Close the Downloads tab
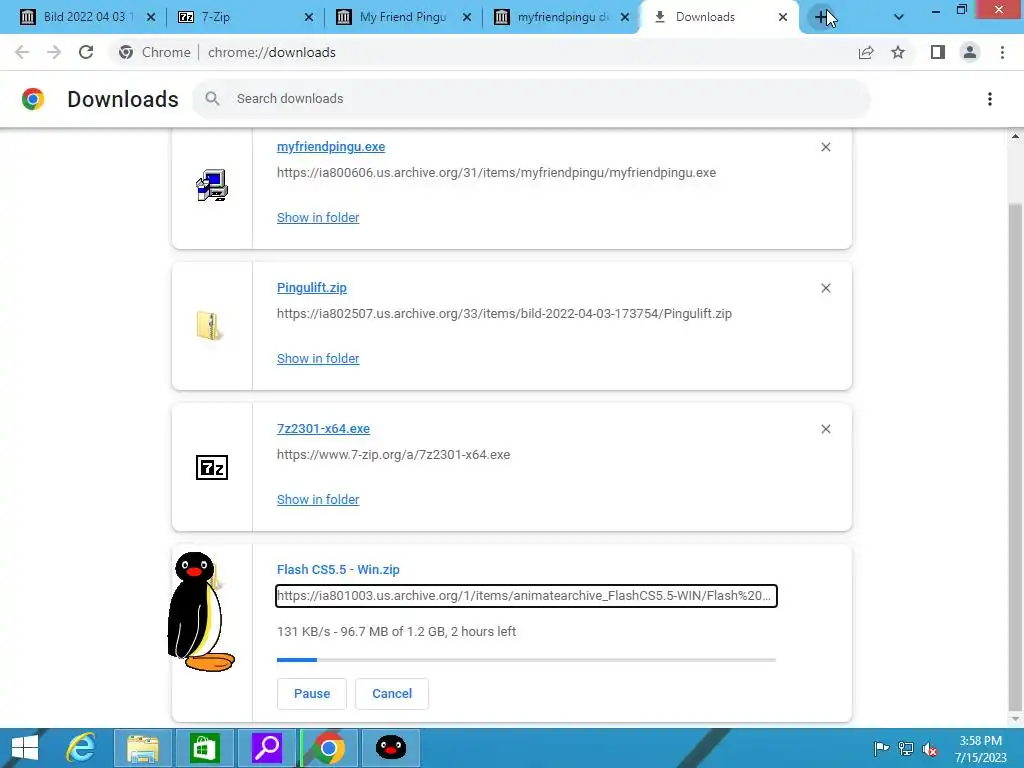Viewport: 1024px width, 768px height. point(783,17)
